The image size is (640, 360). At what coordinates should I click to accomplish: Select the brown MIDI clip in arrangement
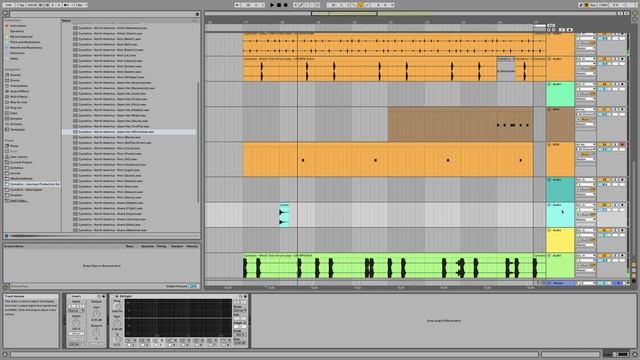click(x=460, y=124)
